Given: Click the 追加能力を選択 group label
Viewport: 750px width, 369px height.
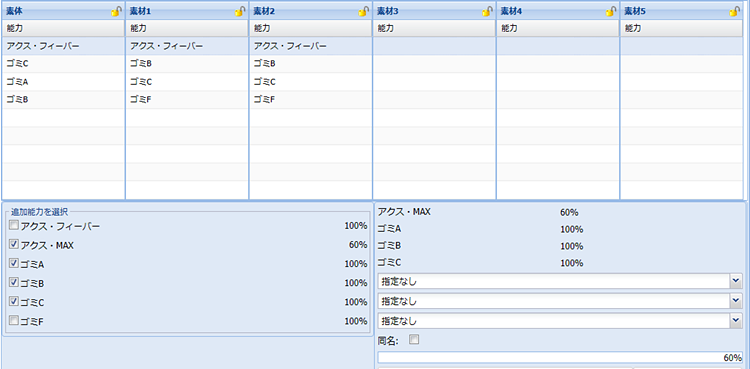Looking at the screenshot, I should 40,211.
